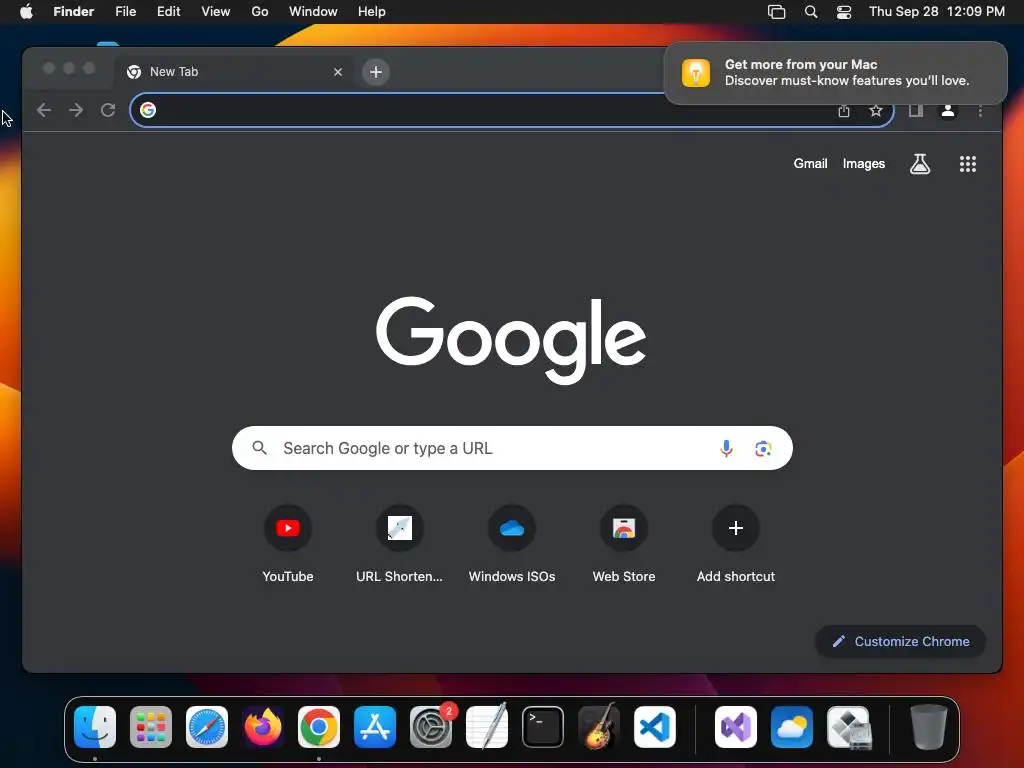Open the Finder menu
Viewport: 1024px width, 768px height.
(x=73, y=12)
